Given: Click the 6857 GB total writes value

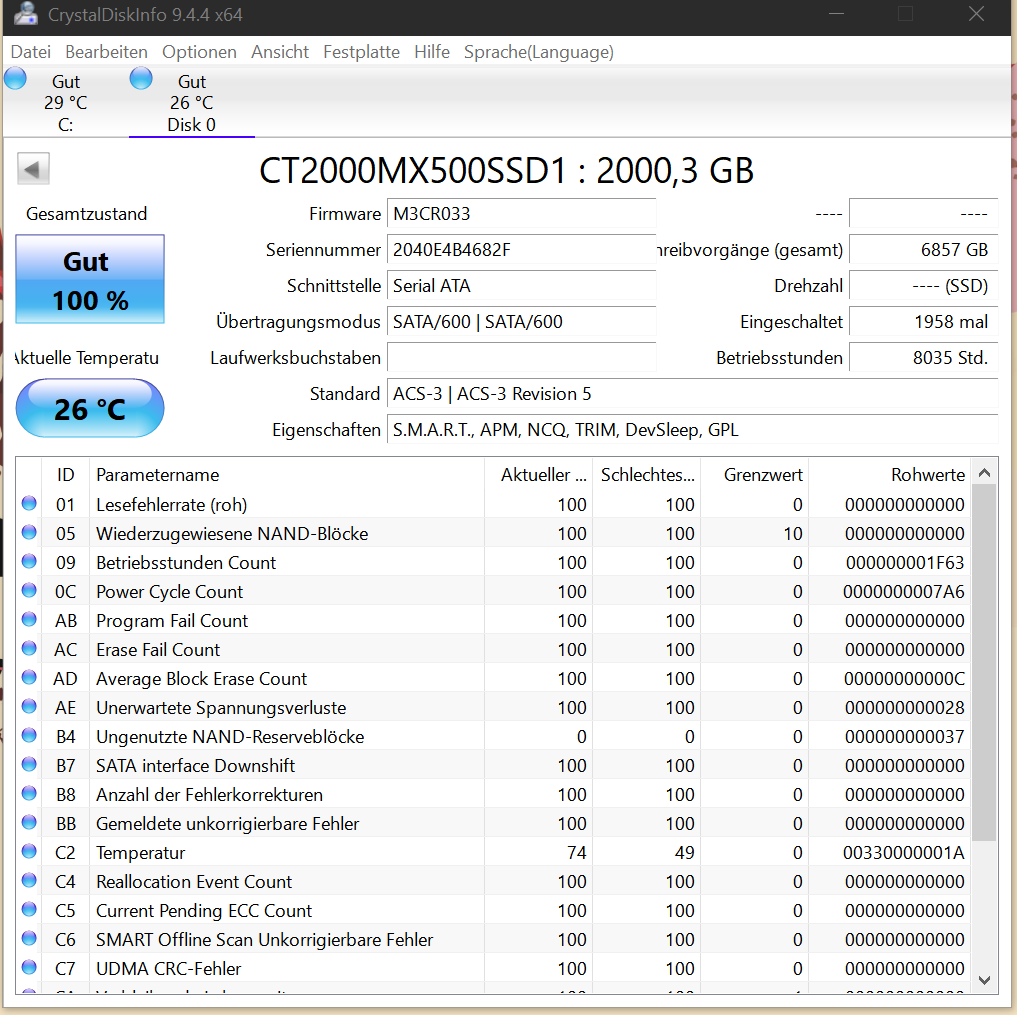Looking at the screenshot, I should coord(924,250).
